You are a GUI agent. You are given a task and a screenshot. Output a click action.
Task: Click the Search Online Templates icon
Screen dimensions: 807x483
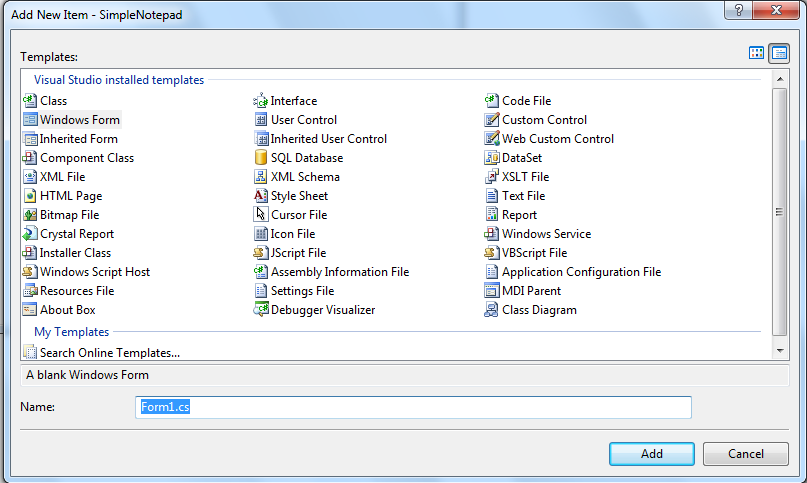tap(30, 353)
